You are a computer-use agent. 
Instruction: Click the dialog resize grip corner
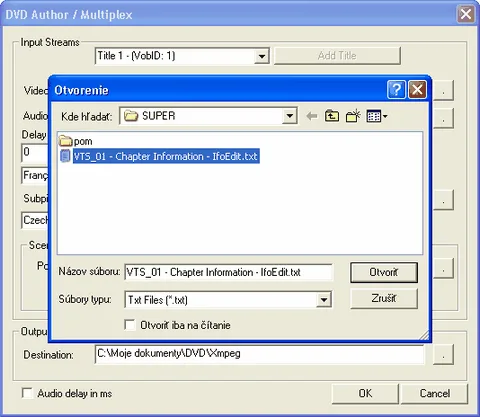coord(424,335)
